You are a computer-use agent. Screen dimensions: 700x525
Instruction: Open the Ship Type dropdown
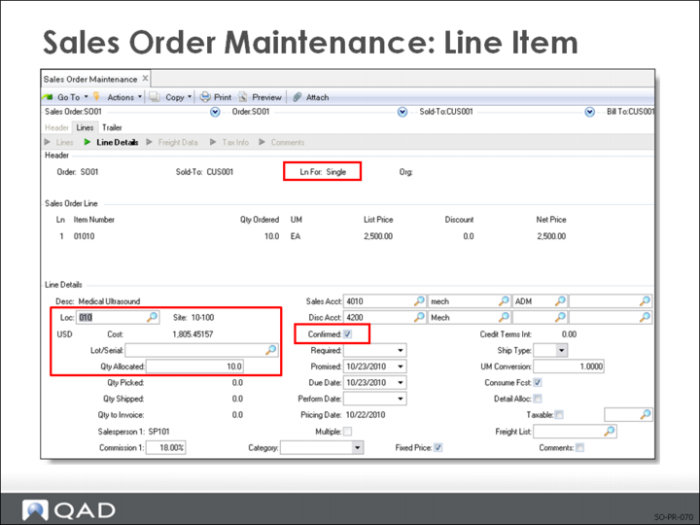[x=562, y=350]
